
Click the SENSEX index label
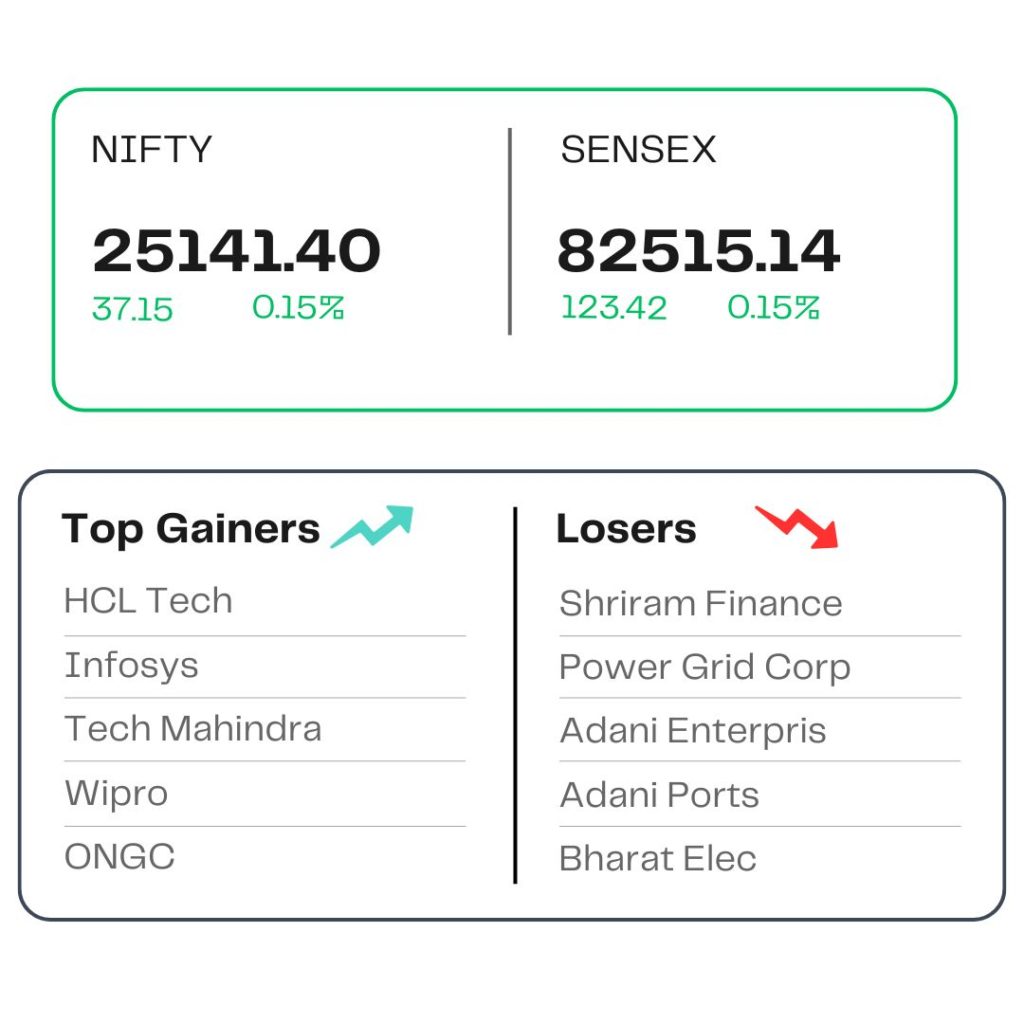coord(638,150)
